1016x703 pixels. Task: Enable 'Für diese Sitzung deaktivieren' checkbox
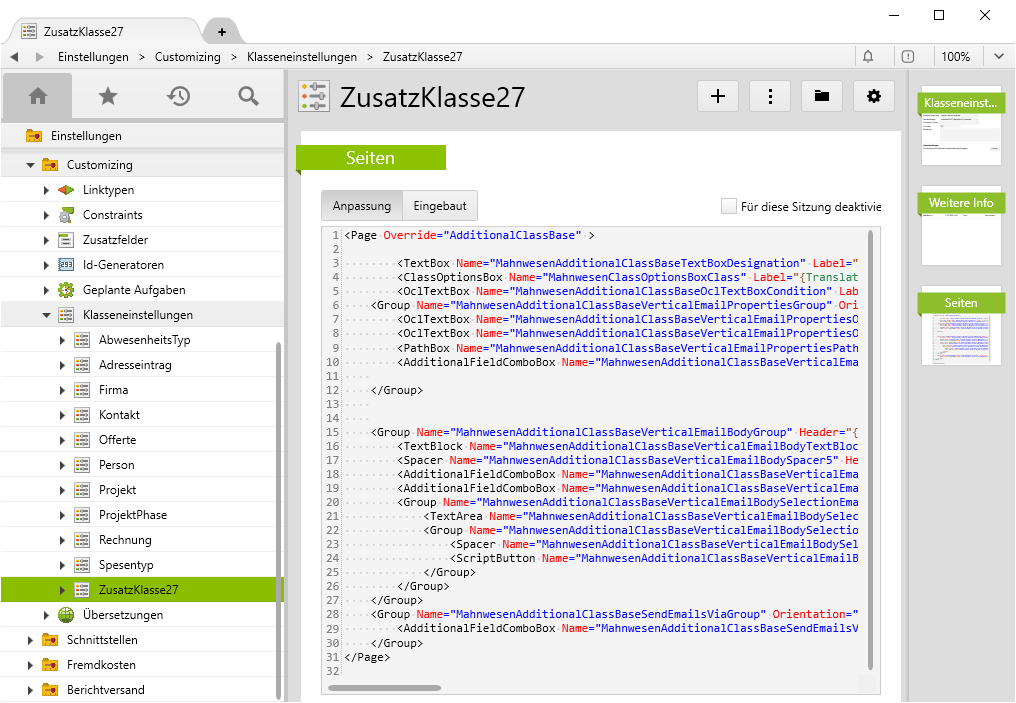[728, 206]
